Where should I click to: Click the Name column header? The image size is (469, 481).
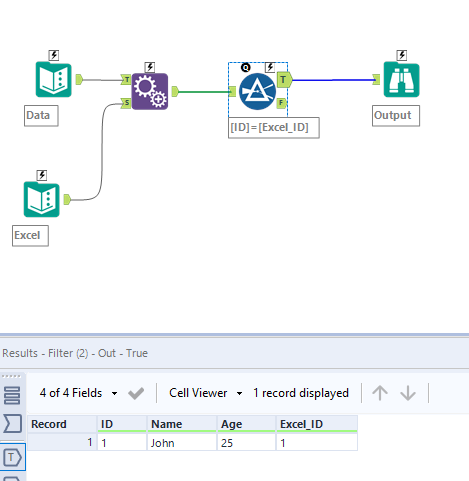tap(182, 424)
